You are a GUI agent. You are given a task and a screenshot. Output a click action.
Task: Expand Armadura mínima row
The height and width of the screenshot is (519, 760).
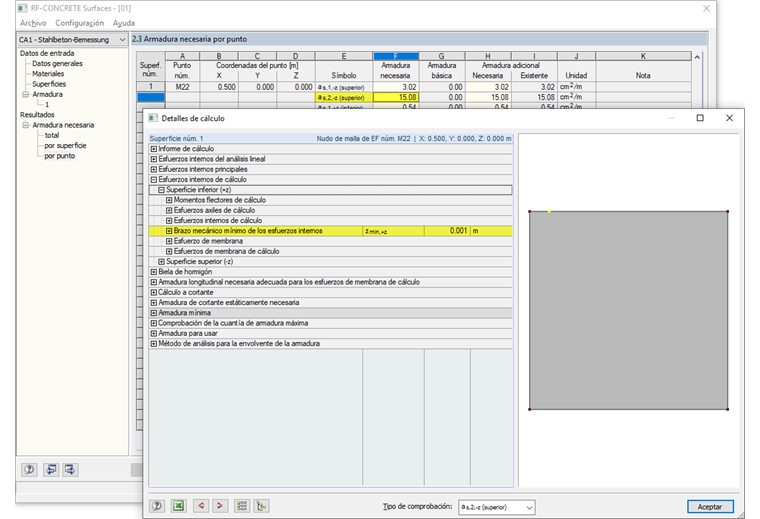tap(154, 313)
